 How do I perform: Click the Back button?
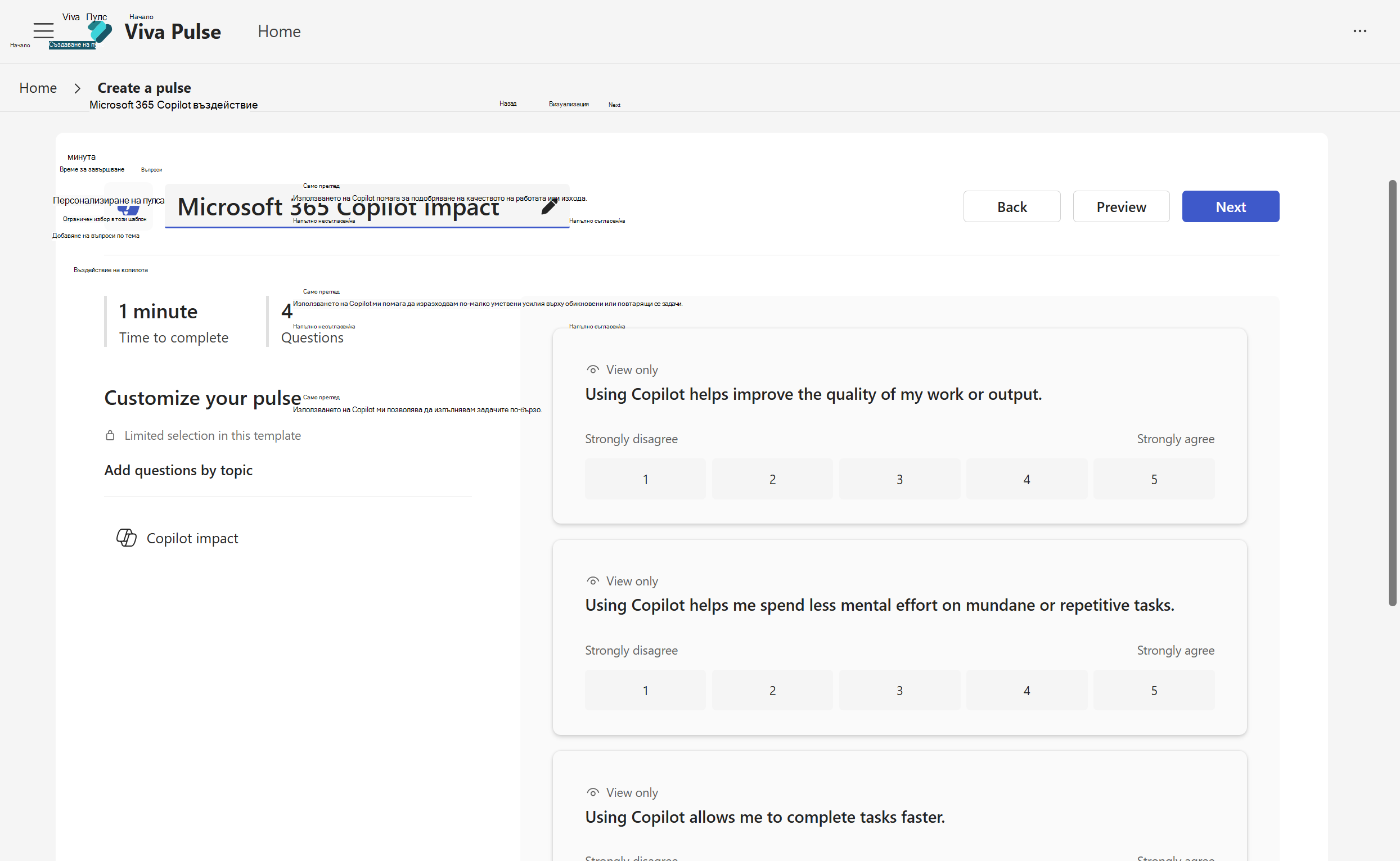pos(1011,207)
